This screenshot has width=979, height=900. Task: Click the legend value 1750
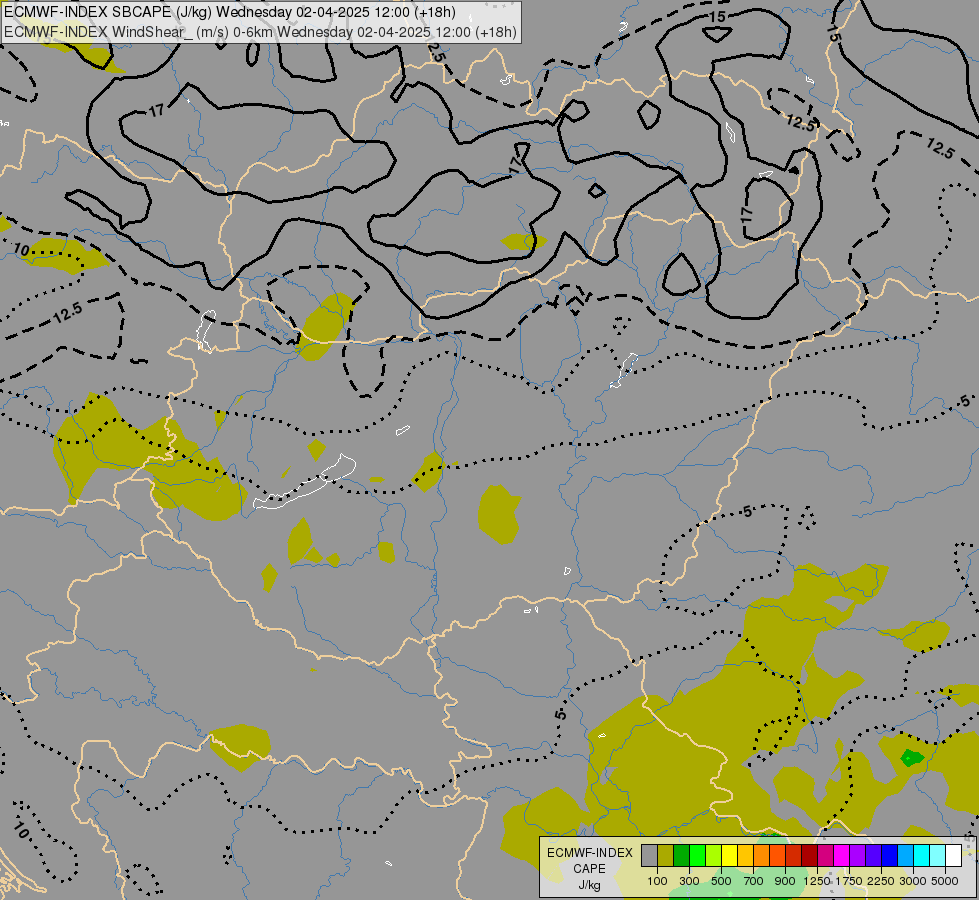pyautogui.click(x=849, y=881)
